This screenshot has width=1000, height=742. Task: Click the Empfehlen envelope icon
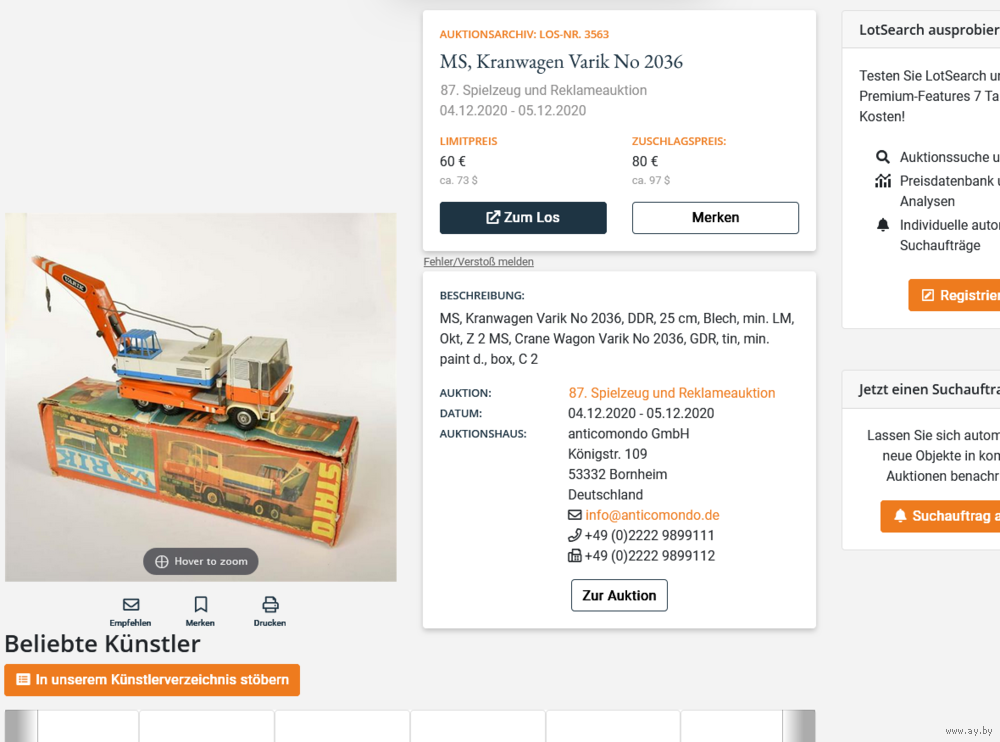[x=131, y=604]
